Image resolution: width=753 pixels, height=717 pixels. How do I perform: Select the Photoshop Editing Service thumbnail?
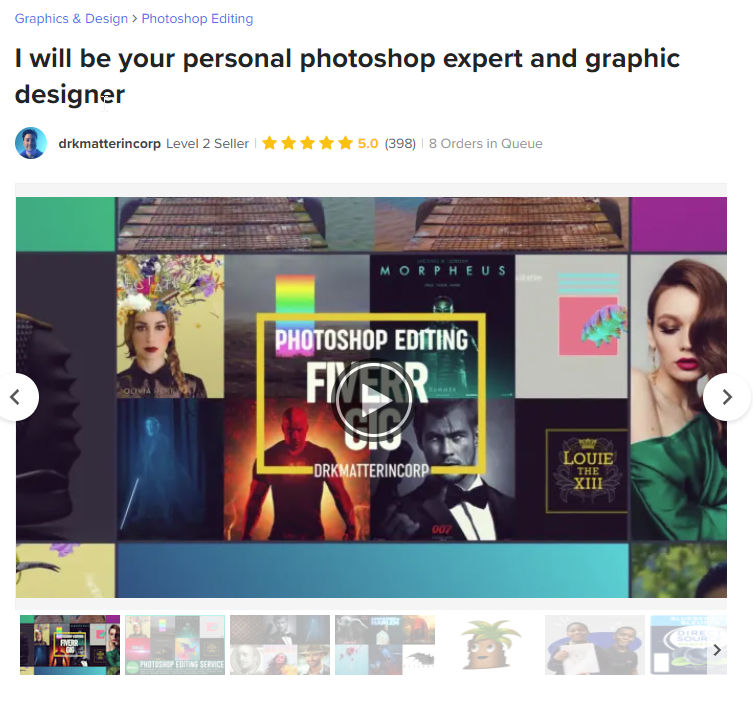pos(175,645)
